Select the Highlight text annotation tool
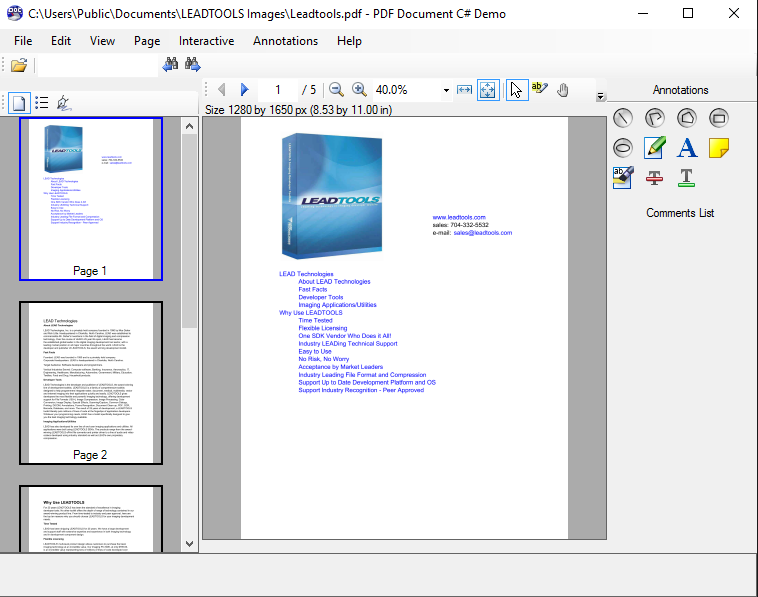 tap(623, 177)
